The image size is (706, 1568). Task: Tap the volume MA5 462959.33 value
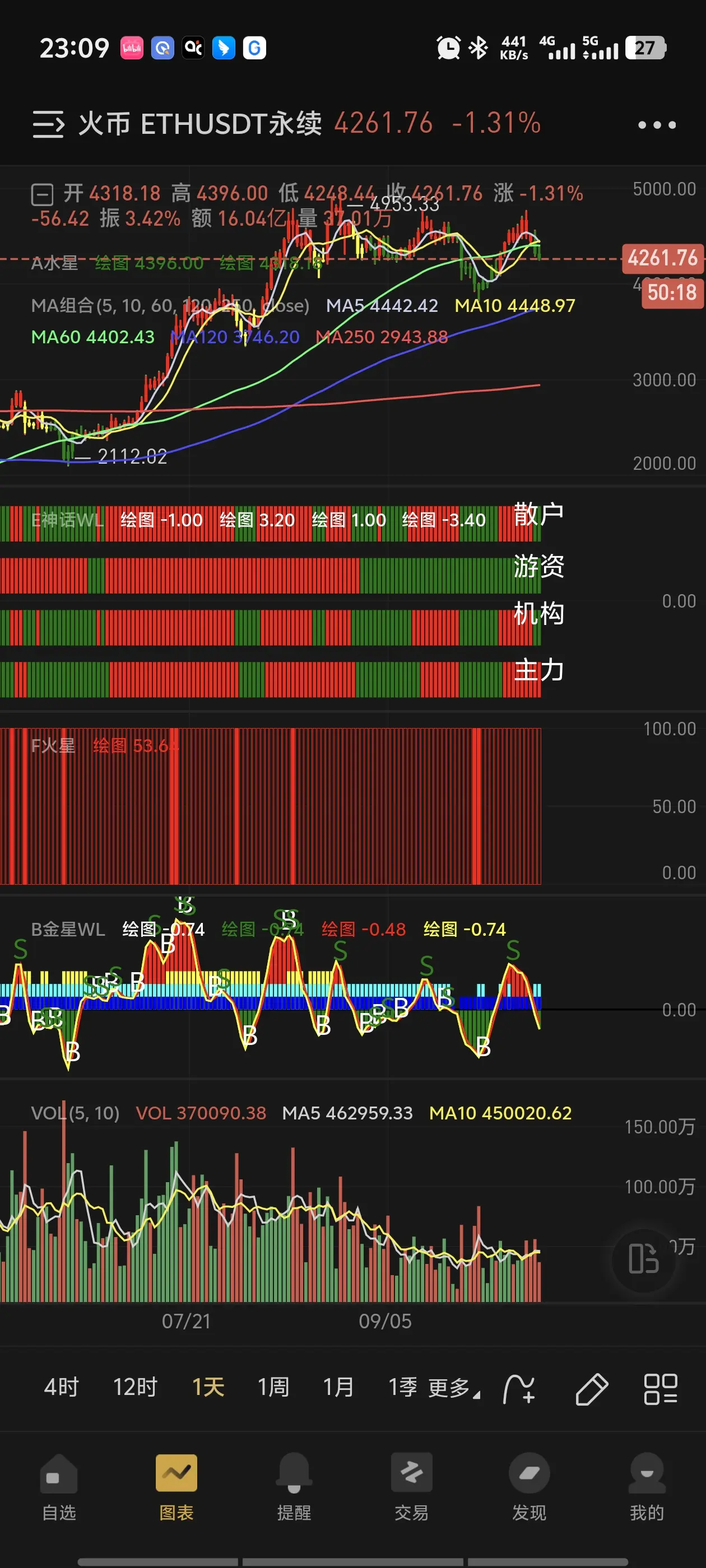click(347, 1113)
